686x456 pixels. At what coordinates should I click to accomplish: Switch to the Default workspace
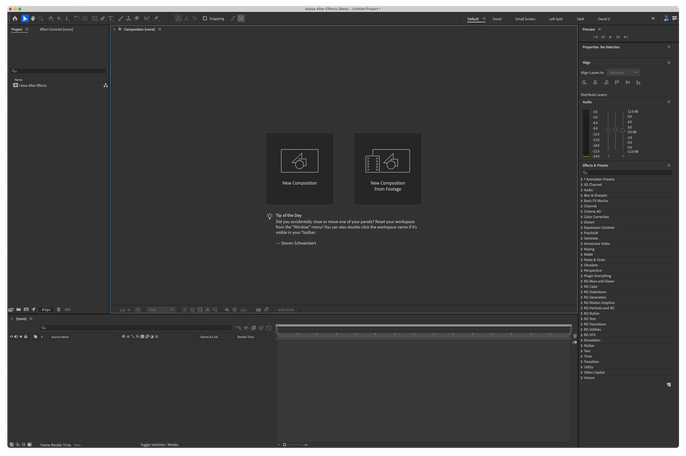pos(473,19)
